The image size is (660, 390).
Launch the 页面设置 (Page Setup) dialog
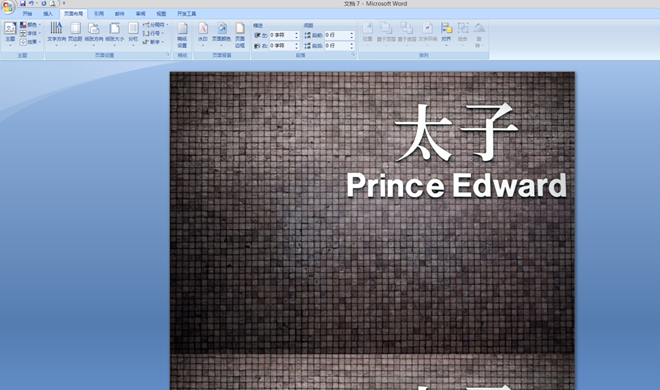coord(168,55)
